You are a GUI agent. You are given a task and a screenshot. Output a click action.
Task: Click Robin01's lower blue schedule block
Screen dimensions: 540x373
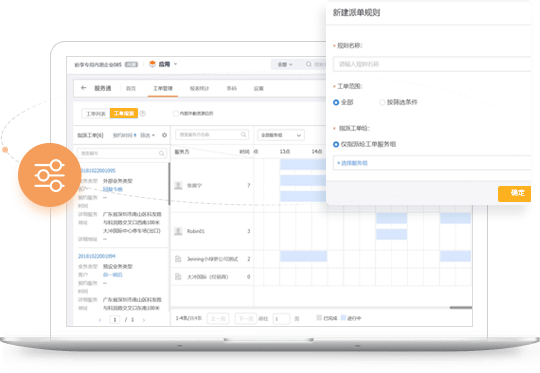point(392,234)
